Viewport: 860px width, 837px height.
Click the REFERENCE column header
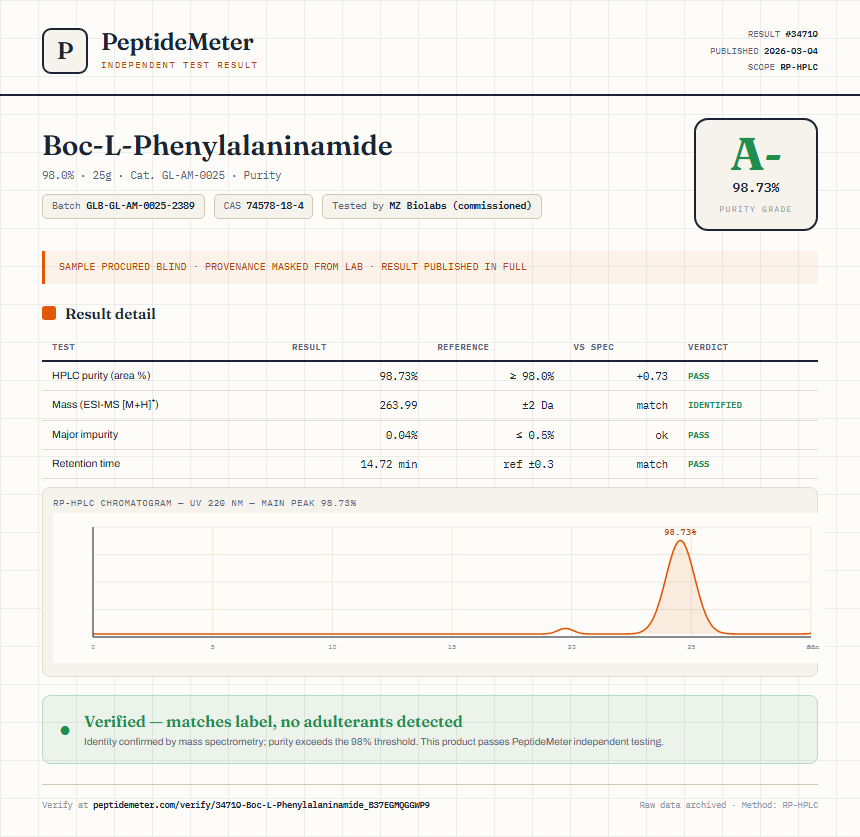click(463, 347)
